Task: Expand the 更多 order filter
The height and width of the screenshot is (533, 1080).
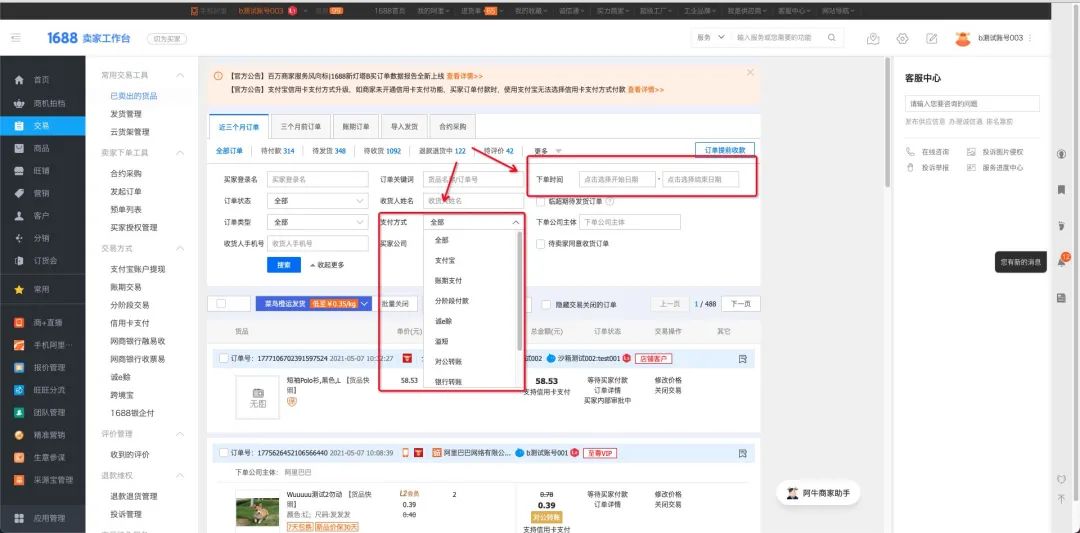Action: point(548,151)
